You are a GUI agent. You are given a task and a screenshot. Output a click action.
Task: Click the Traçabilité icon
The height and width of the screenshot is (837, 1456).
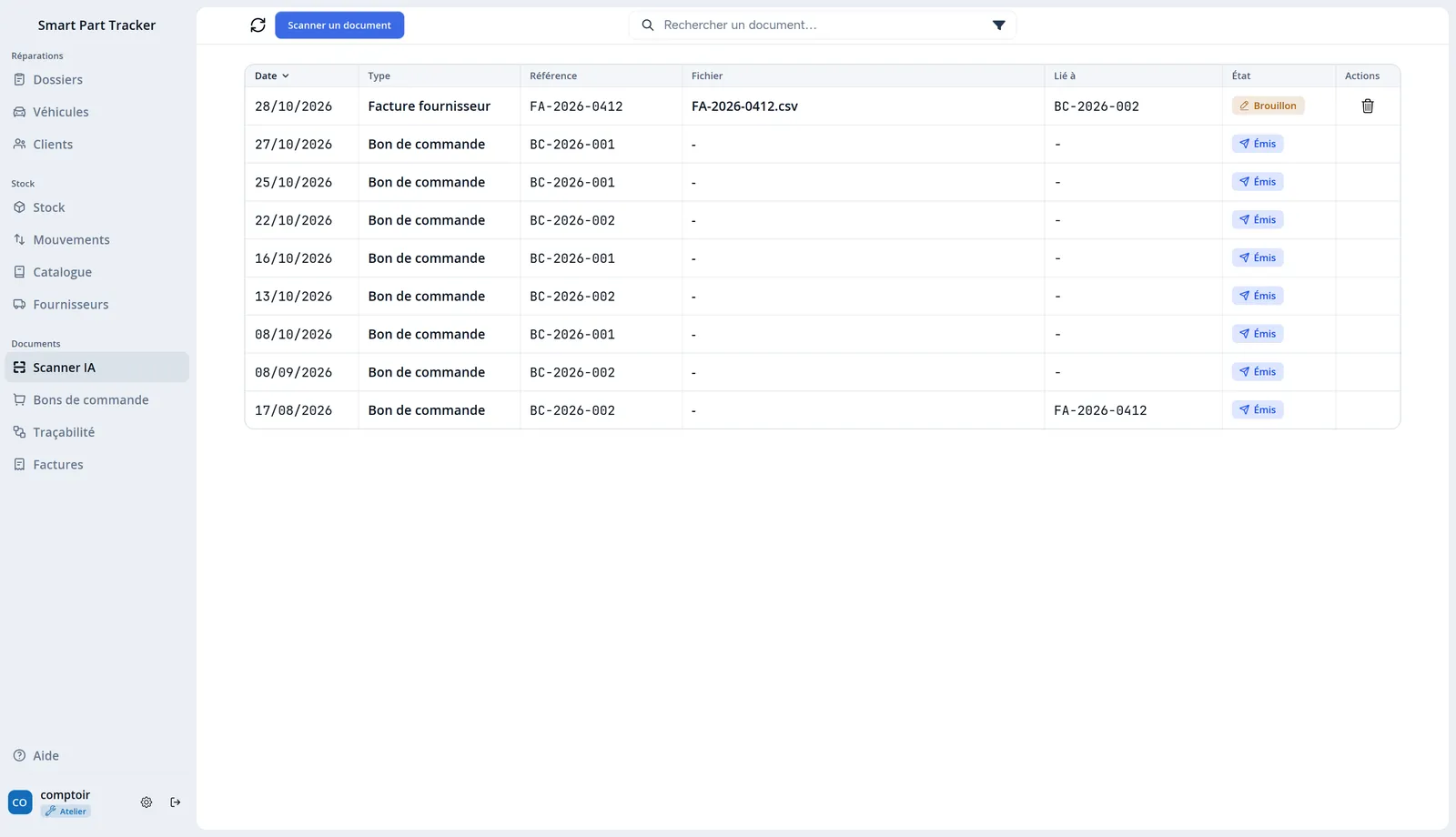point(19,432)
